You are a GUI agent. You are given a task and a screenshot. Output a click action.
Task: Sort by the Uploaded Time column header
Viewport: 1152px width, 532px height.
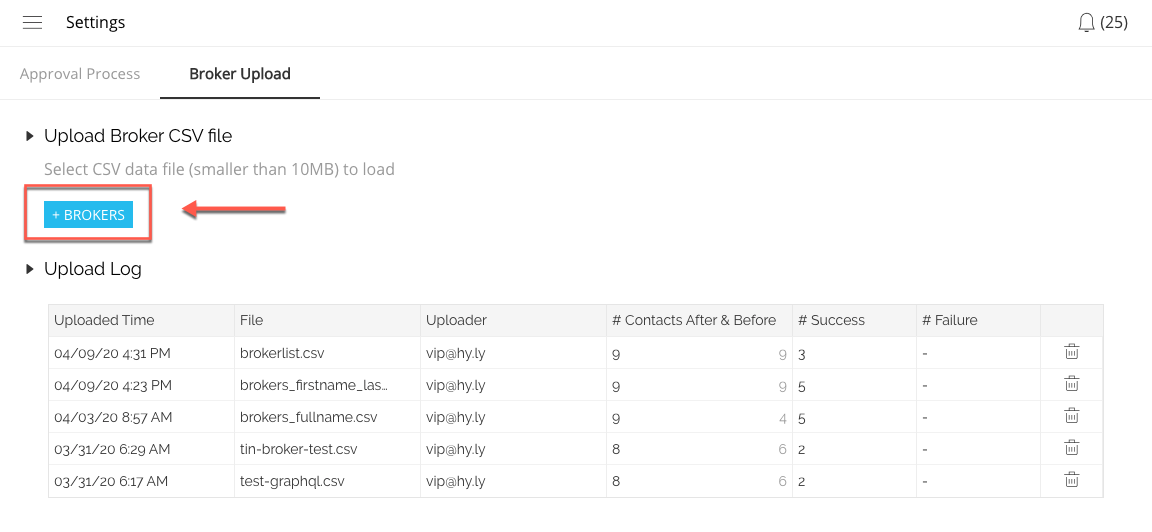tap(104, 320)
